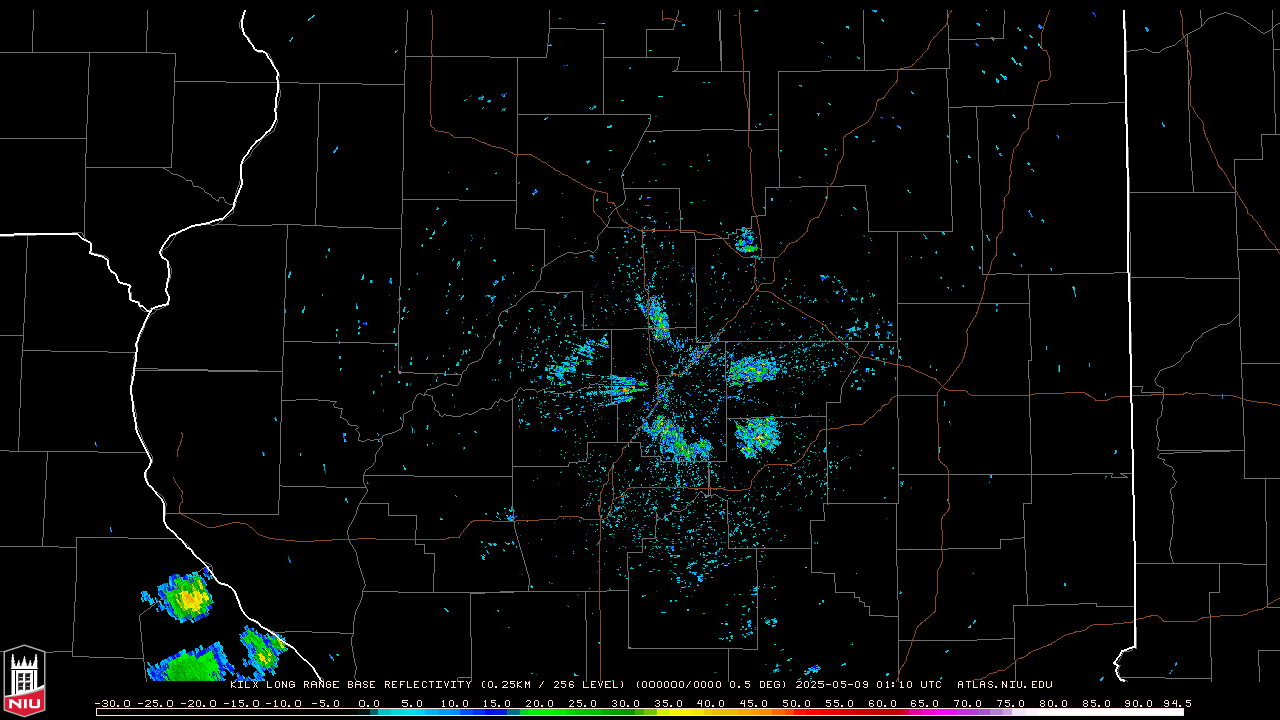This screenshot has width=1280, height=720.
Task: Click the 20.0 scale label
Action: (540, 704)
